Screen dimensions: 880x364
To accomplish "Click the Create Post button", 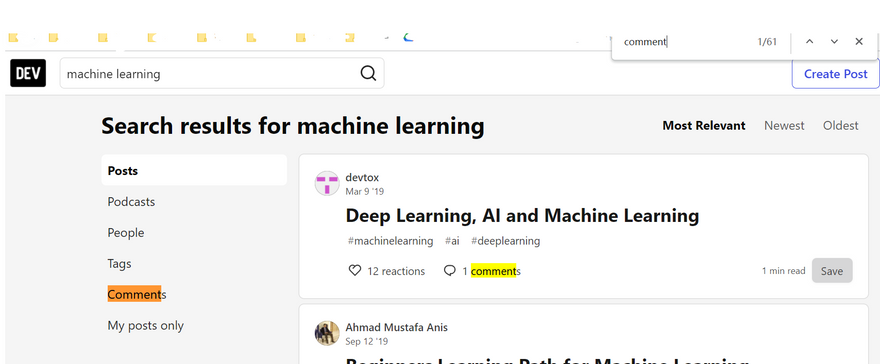I will pyautogui.click(x=836, y=74).
